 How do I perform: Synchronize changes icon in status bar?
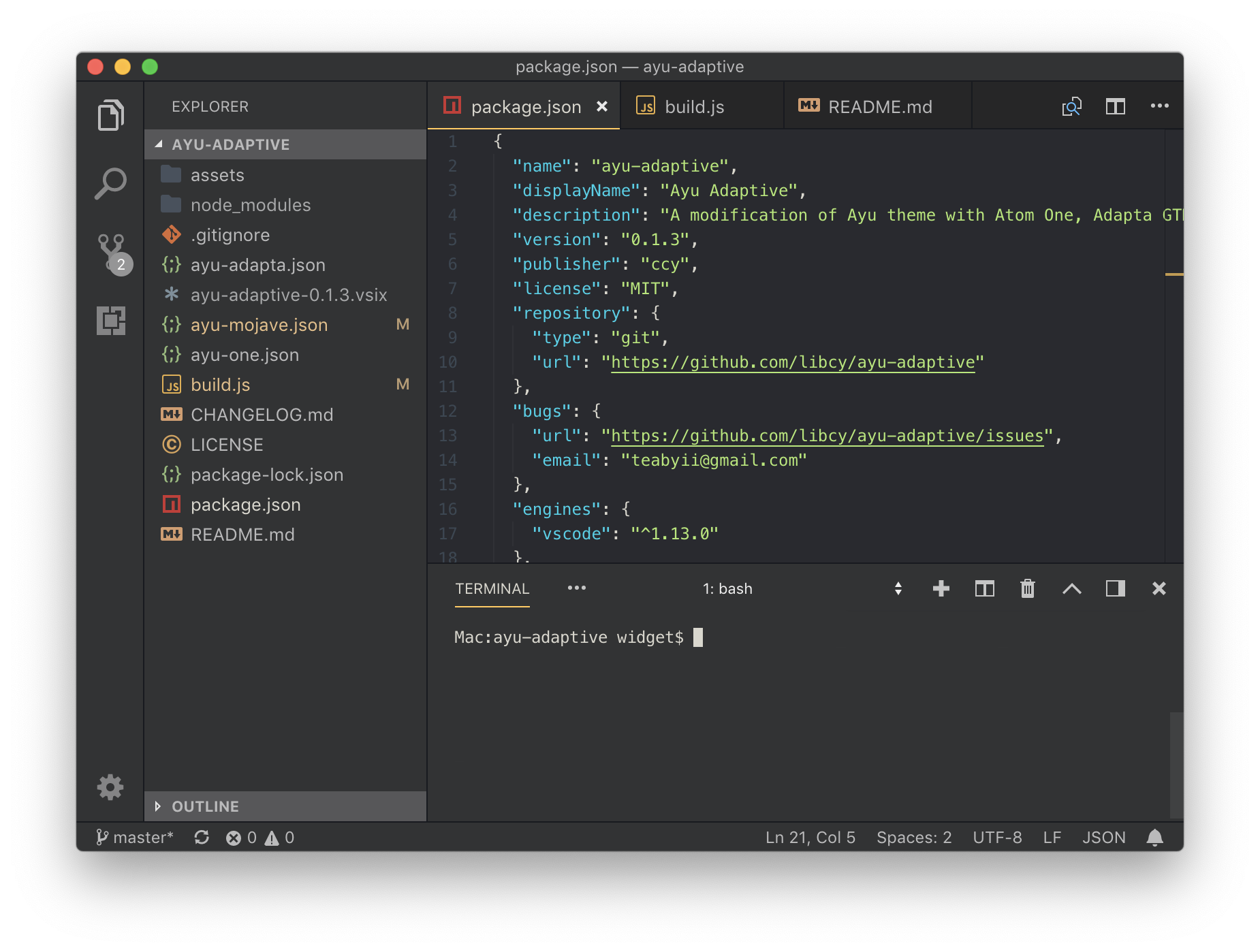202,838
